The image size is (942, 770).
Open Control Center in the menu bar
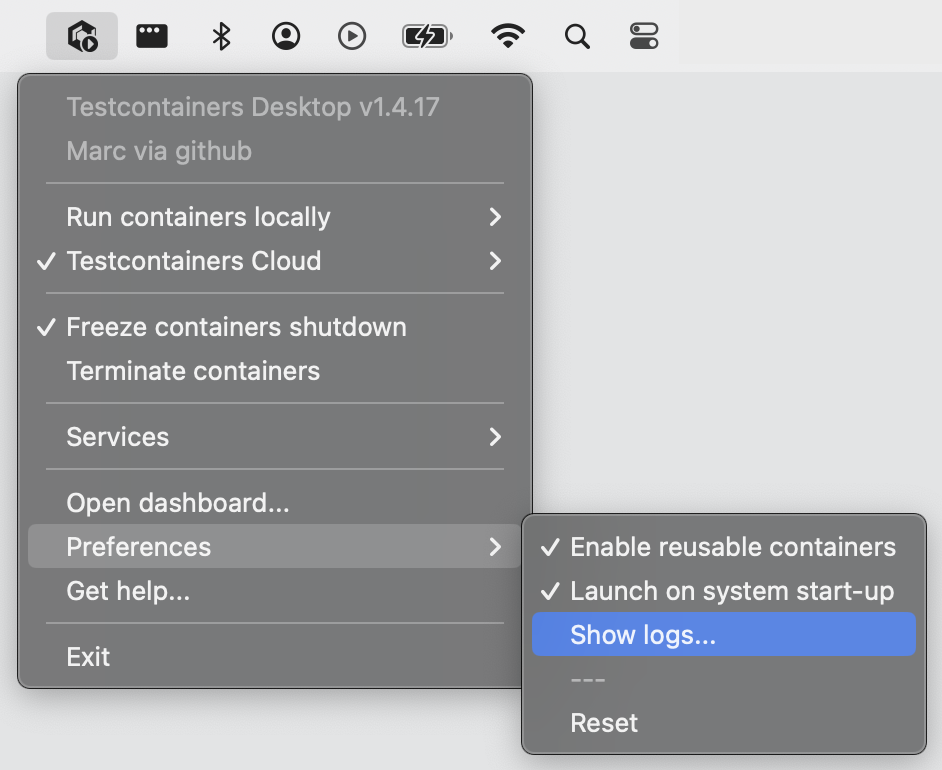[x=645, y=35]
